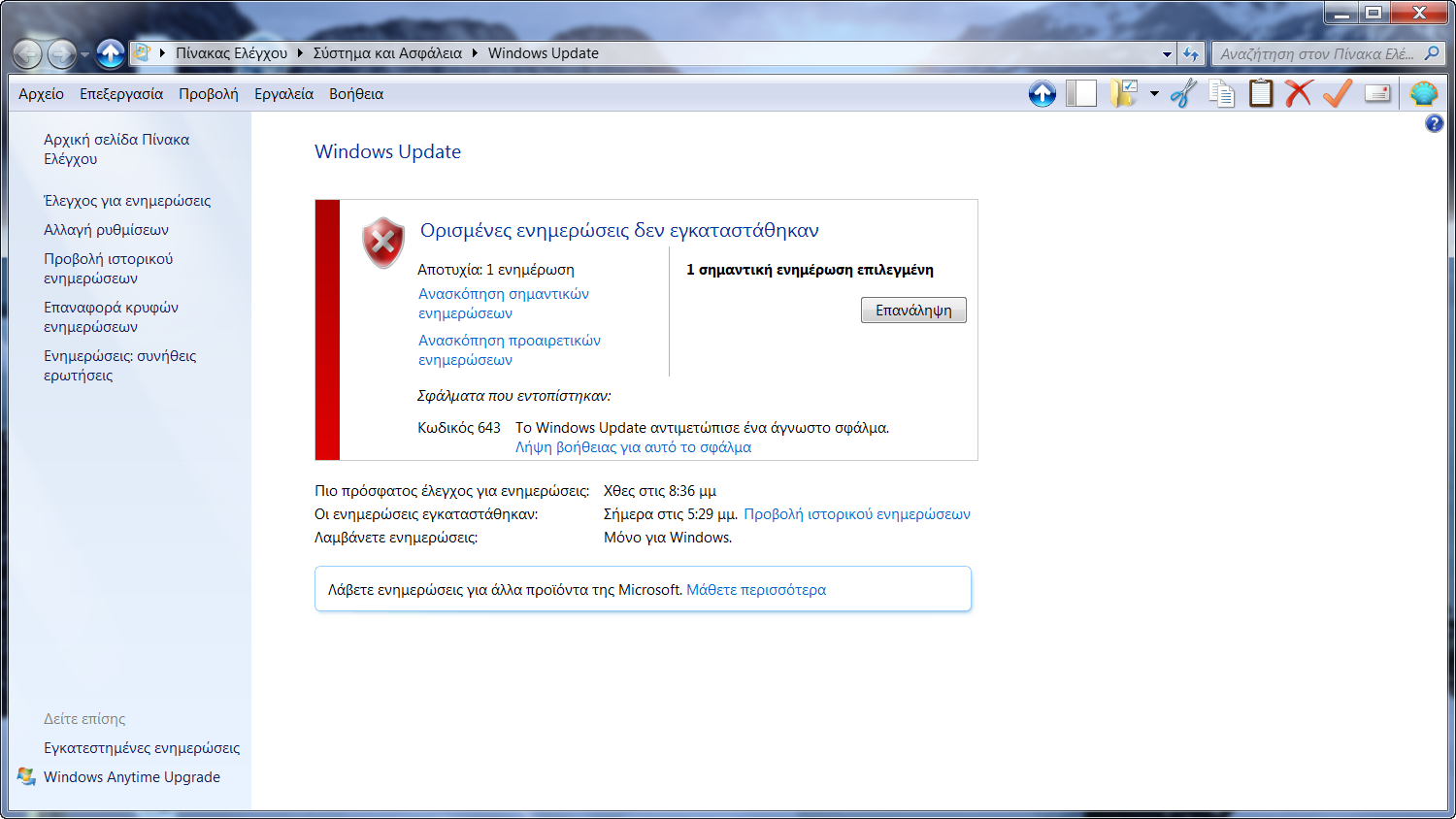Click the Windows Update page heading
This screenshot has height=819, width=1456.
click(387, 151)
